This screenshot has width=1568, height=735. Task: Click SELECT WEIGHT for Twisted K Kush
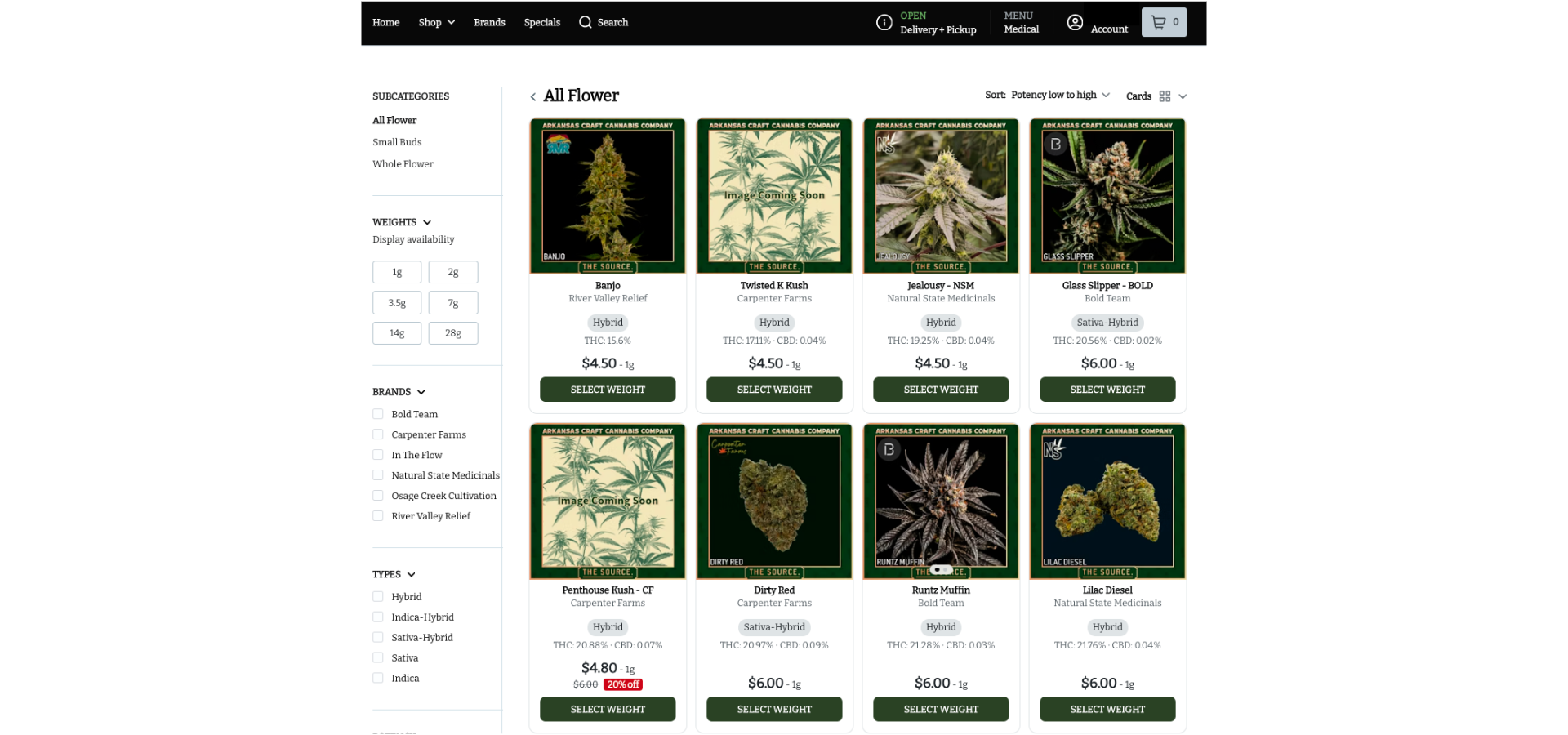[773, 390]
